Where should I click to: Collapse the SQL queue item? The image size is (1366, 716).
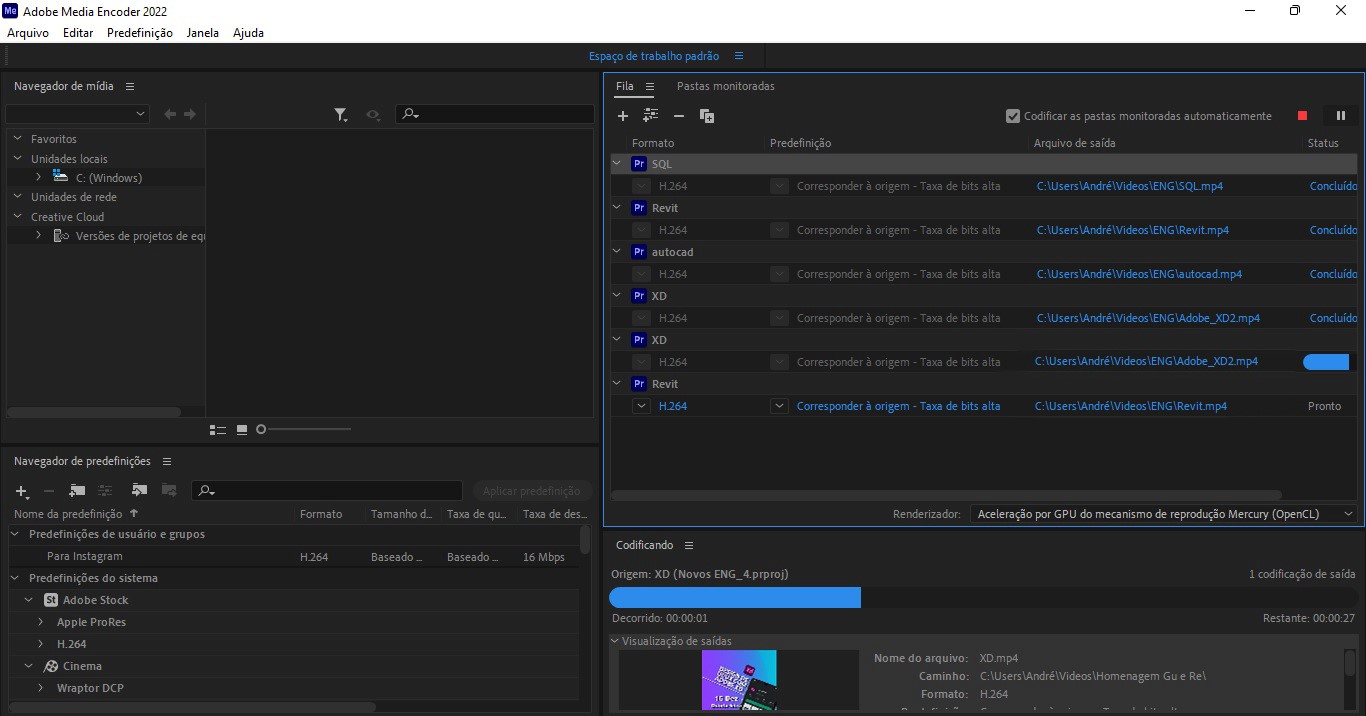(617, 163)
